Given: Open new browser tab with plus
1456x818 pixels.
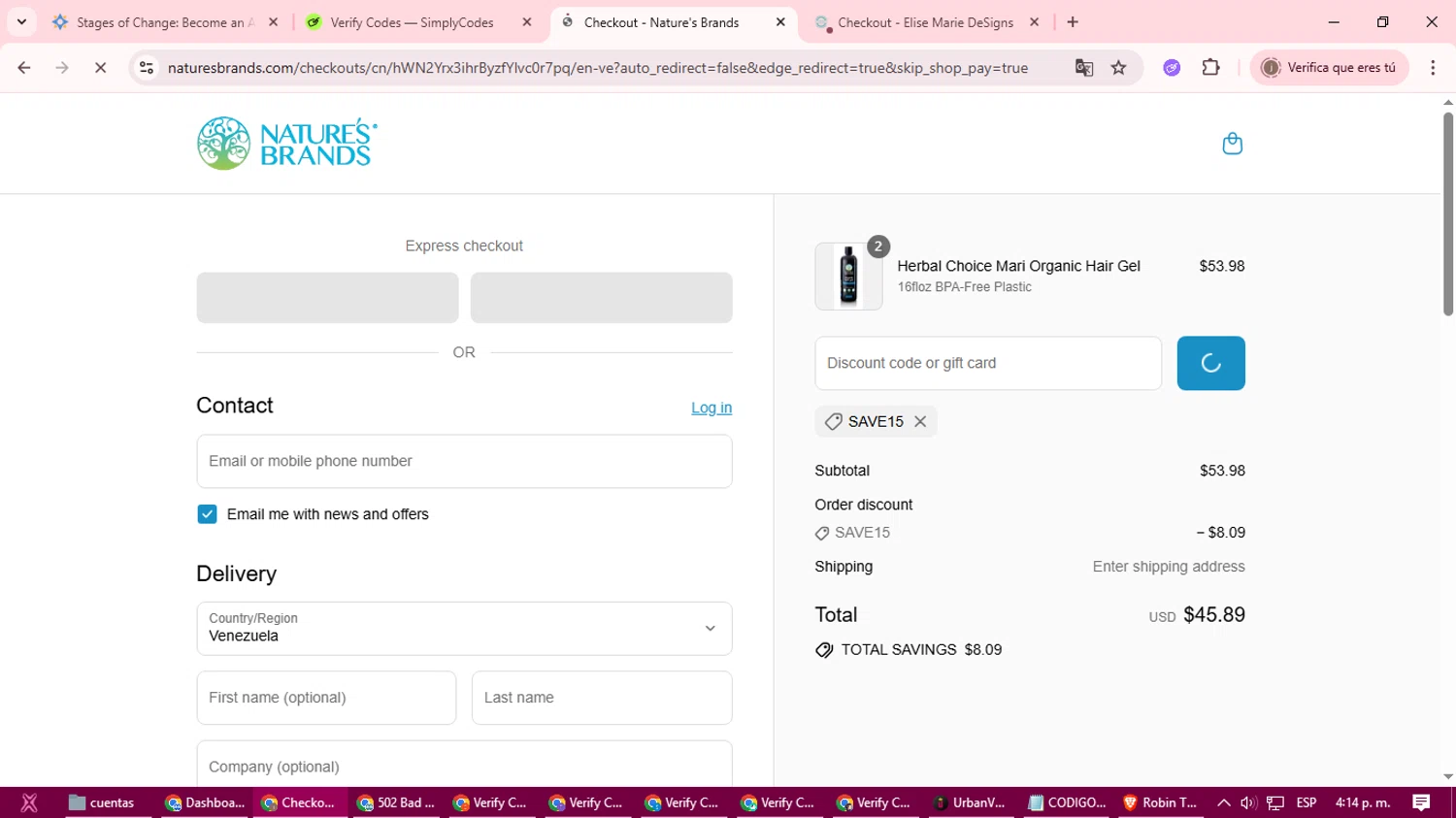Looking at the screenshot, I should [1073, 22].
